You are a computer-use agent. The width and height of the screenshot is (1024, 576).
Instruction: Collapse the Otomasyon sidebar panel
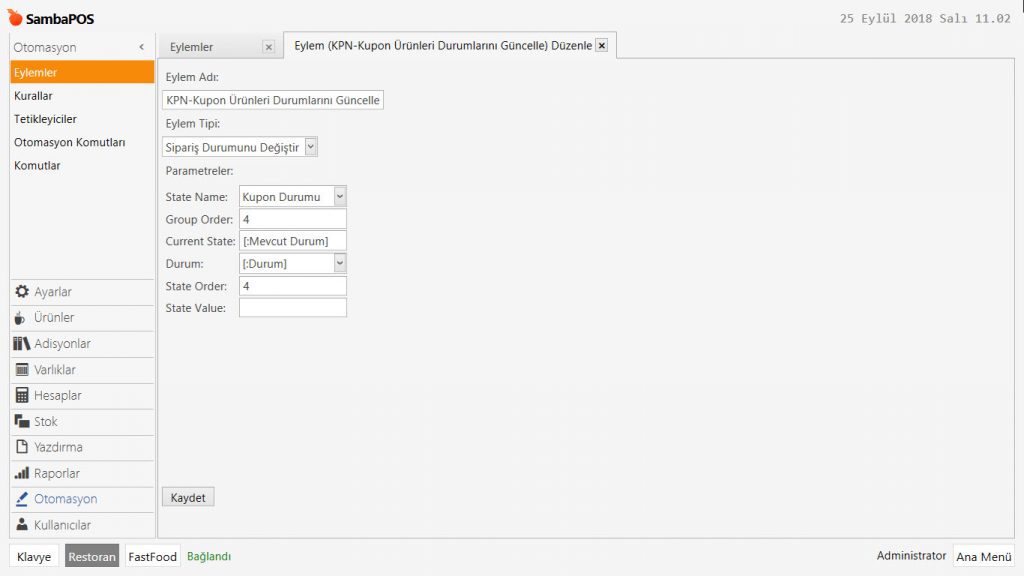click(x=142, y=47)
